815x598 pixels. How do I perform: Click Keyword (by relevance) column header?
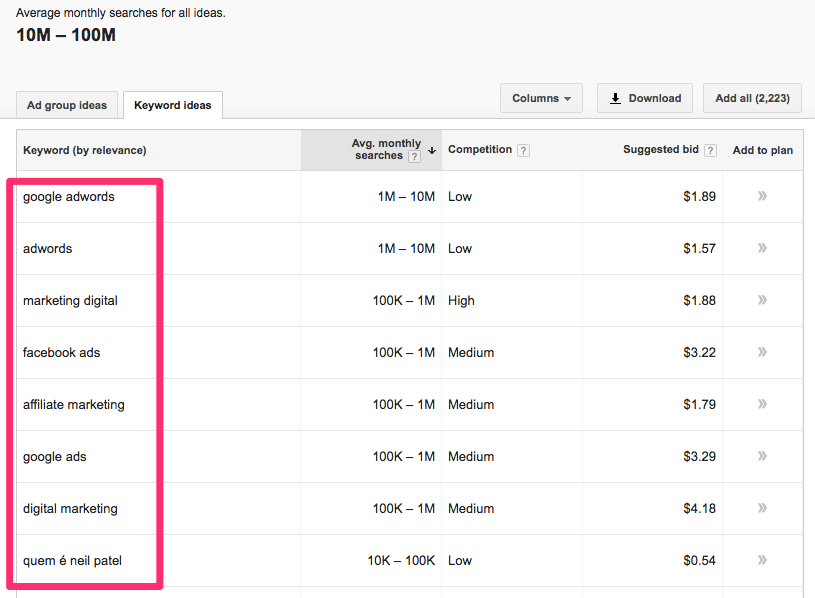coord(85,151)
